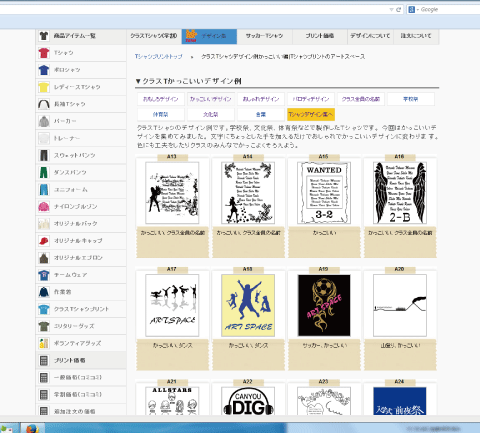Launch Firefox from the Windows taskbar
The image size is (480, 433).
click(x=33, y=428)
